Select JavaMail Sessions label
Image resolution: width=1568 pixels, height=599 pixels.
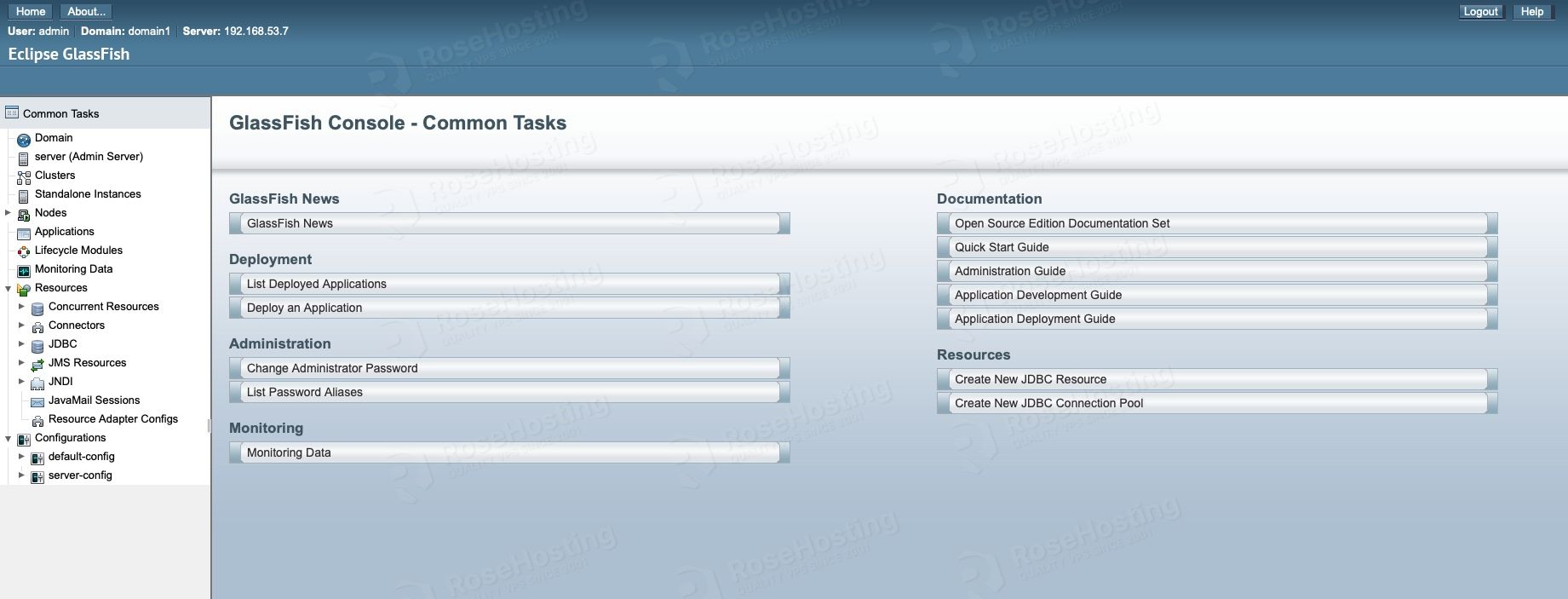tap(94, 400)
